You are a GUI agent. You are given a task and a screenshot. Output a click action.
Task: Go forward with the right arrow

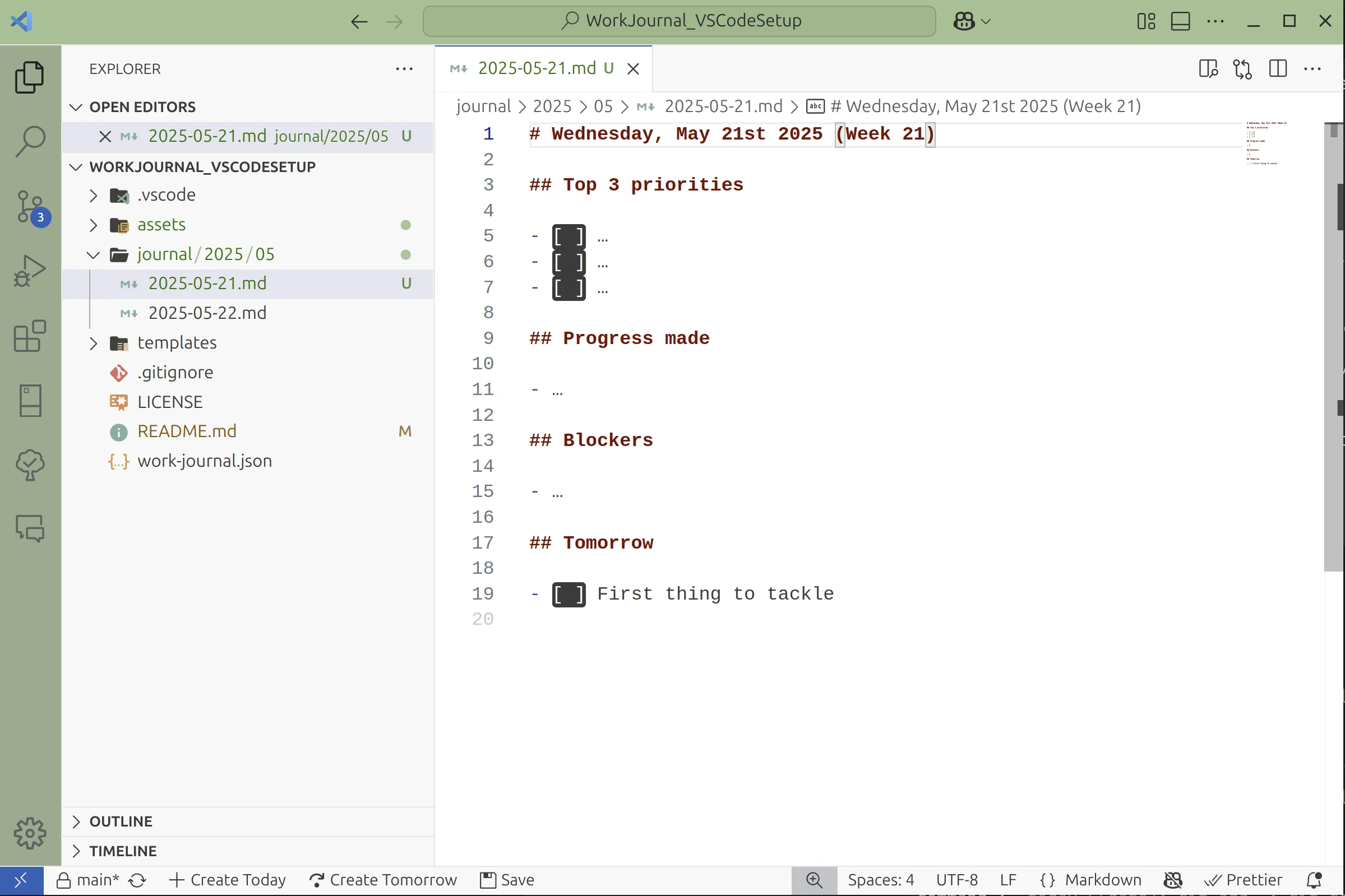(x=394, y=22)
